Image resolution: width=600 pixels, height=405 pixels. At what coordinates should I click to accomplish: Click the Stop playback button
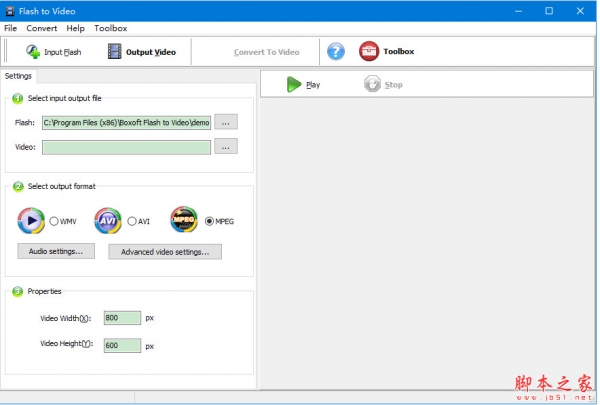coord(383,84)
